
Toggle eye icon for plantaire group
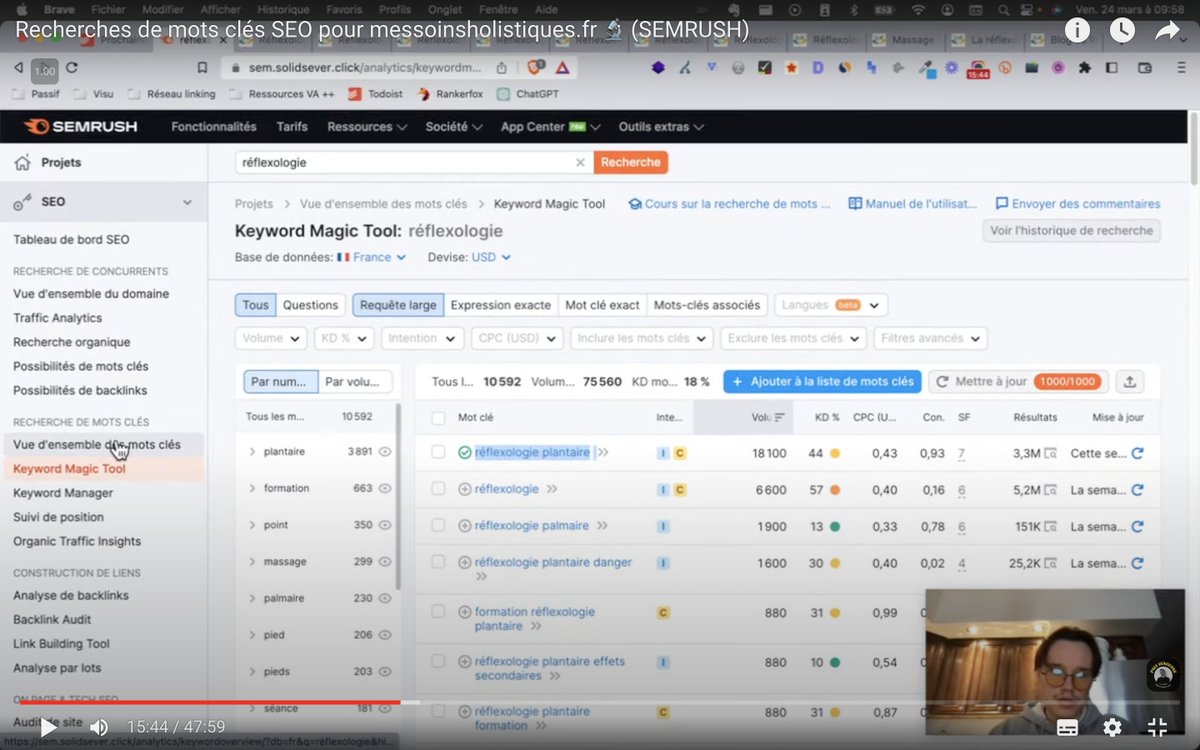click(385, 452)
